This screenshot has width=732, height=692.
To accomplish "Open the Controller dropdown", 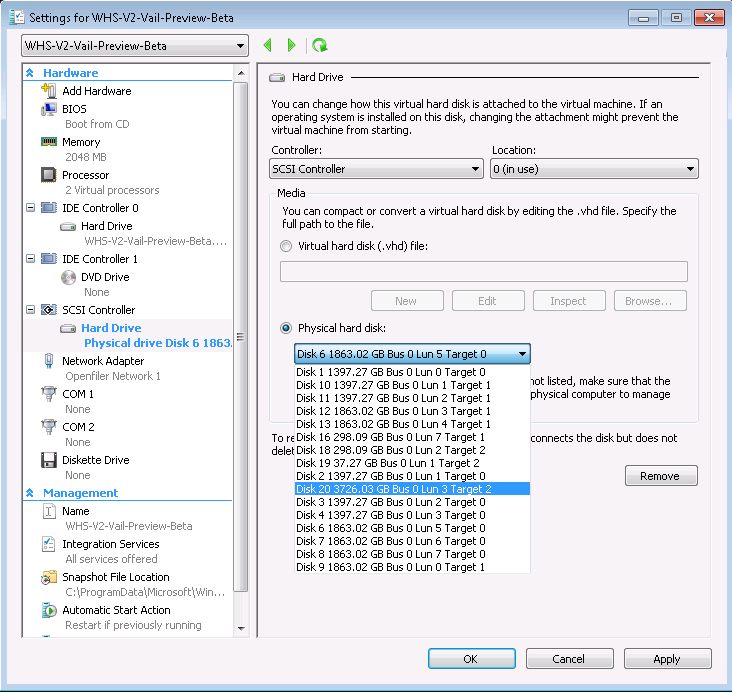I will click(377, 169).
